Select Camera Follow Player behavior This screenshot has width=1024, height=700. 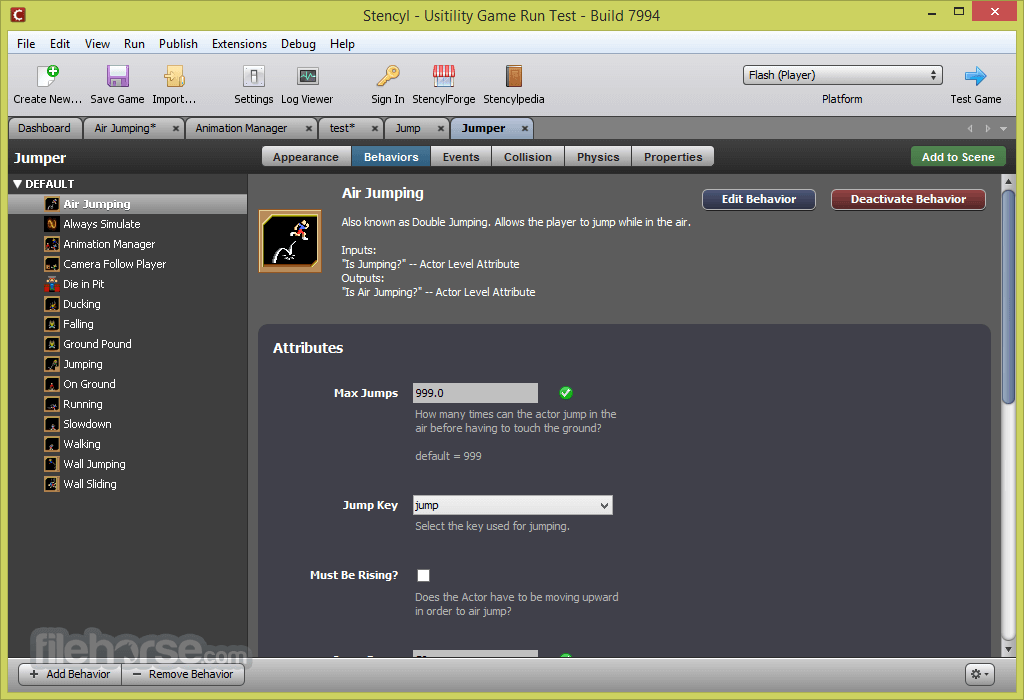(128, 264)
